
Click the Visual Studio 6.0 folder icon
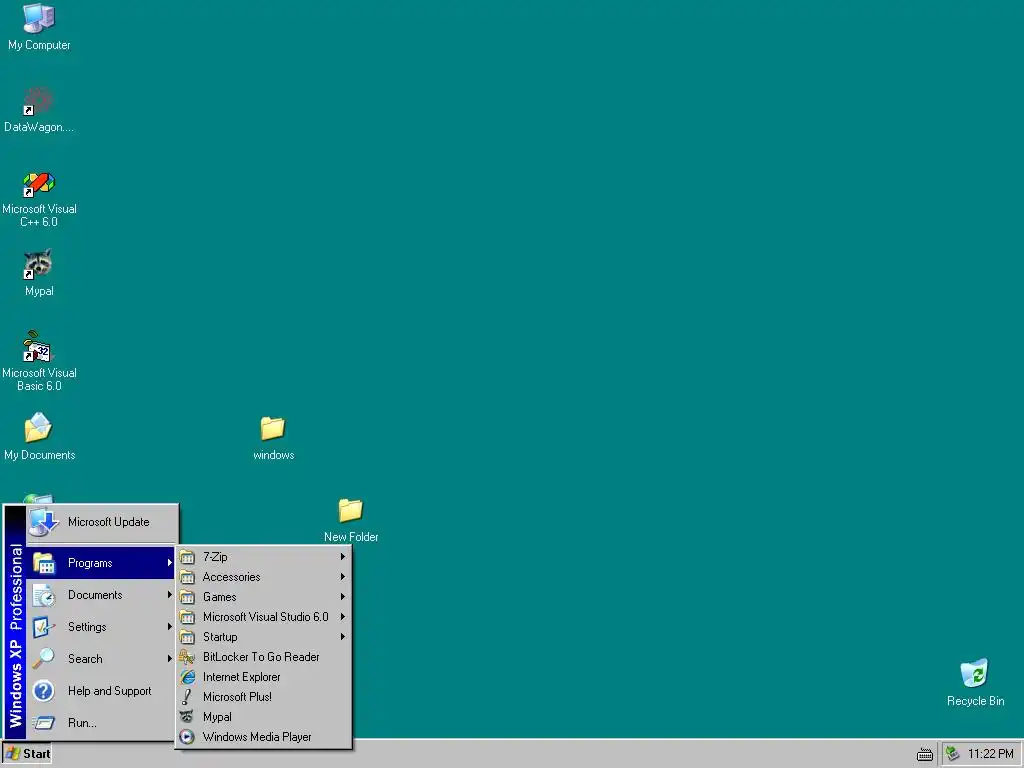coord(187,617)
